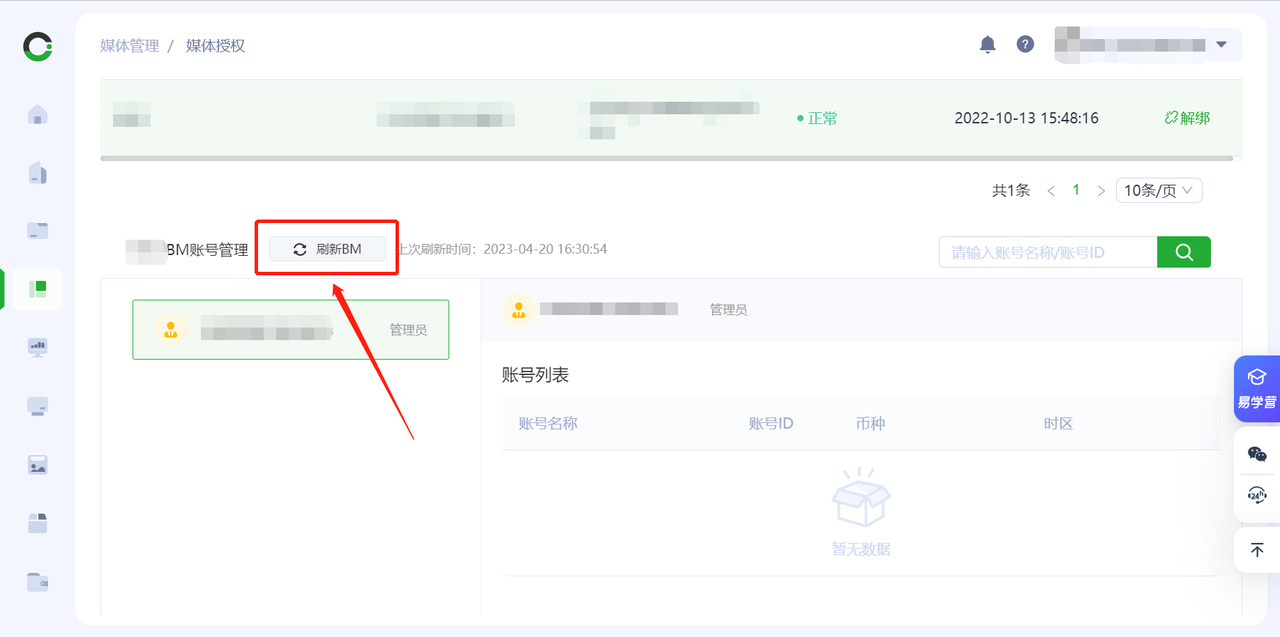Image resolution: width=1280 pixels, height=637 pixels.
Task: Open the WeChat contact icon
Action: tap(1257, 454)
